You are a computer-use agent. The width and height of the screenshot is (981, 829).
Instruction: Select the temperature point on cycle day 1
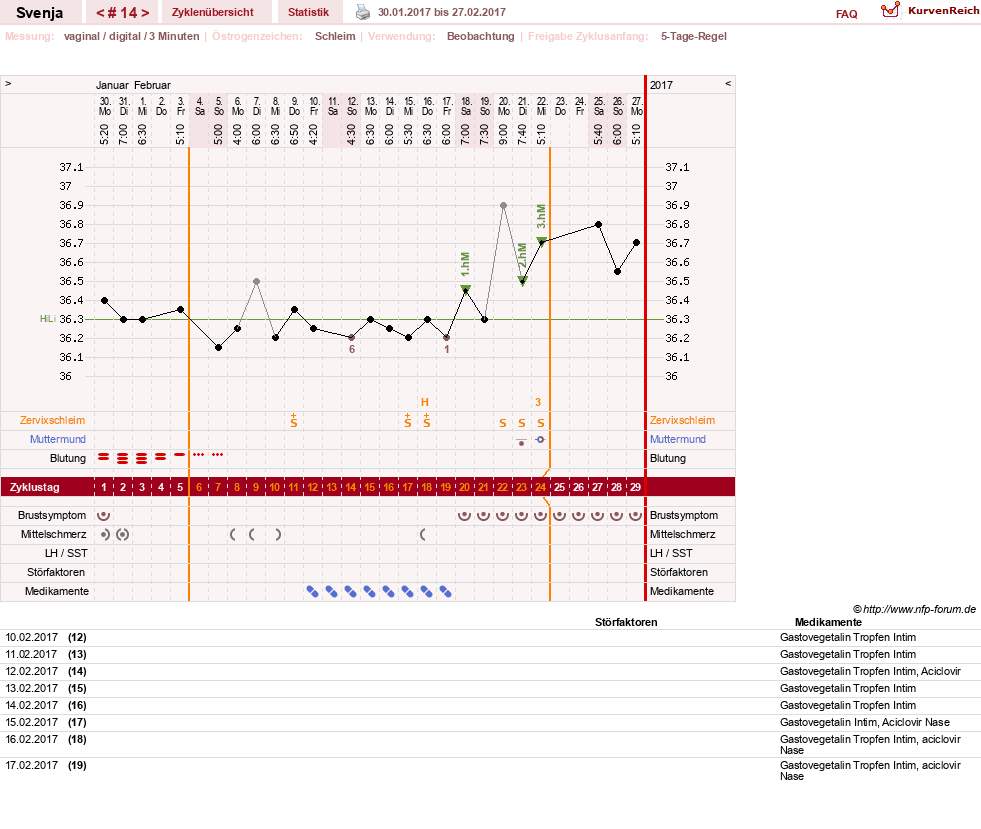[x=104, y=300]
